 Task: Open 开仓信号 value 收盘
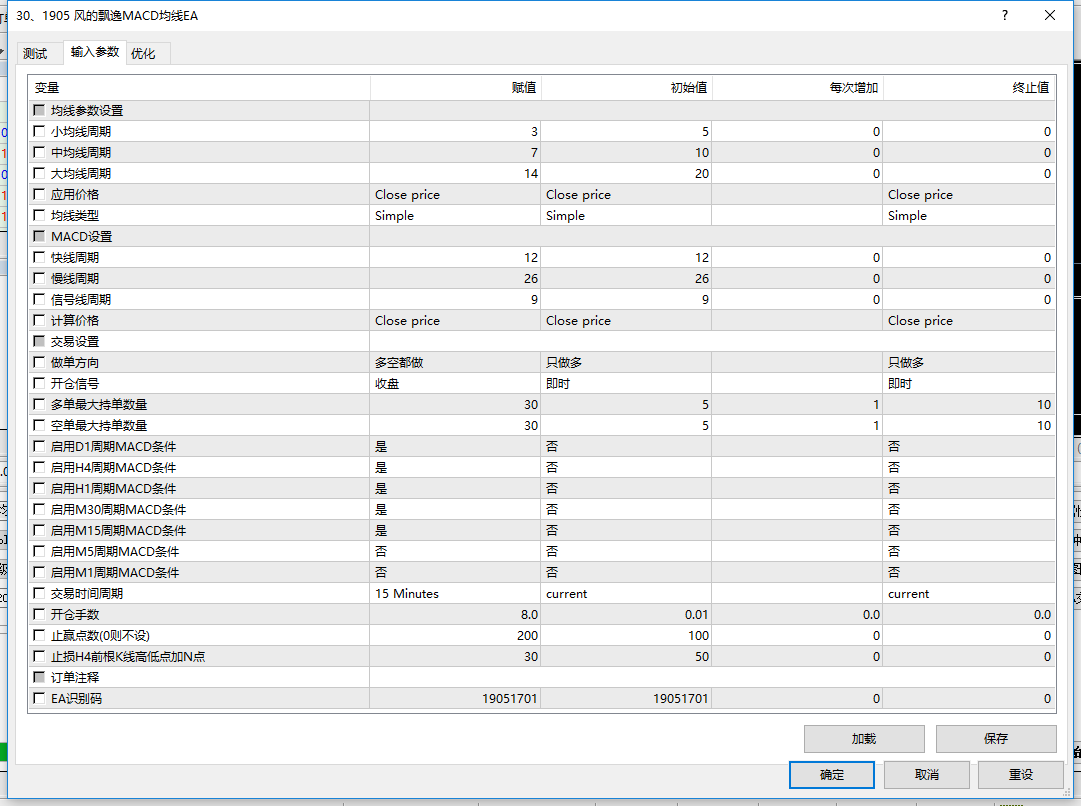(x=455, y=383)
